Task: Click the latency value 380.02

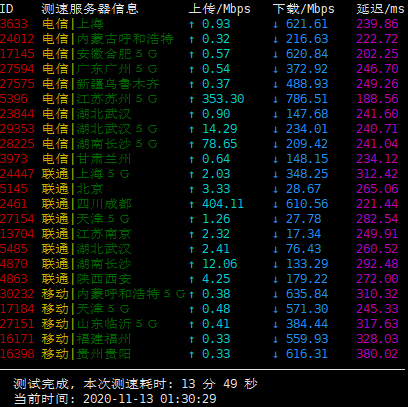Action: (x=377, y=354)
